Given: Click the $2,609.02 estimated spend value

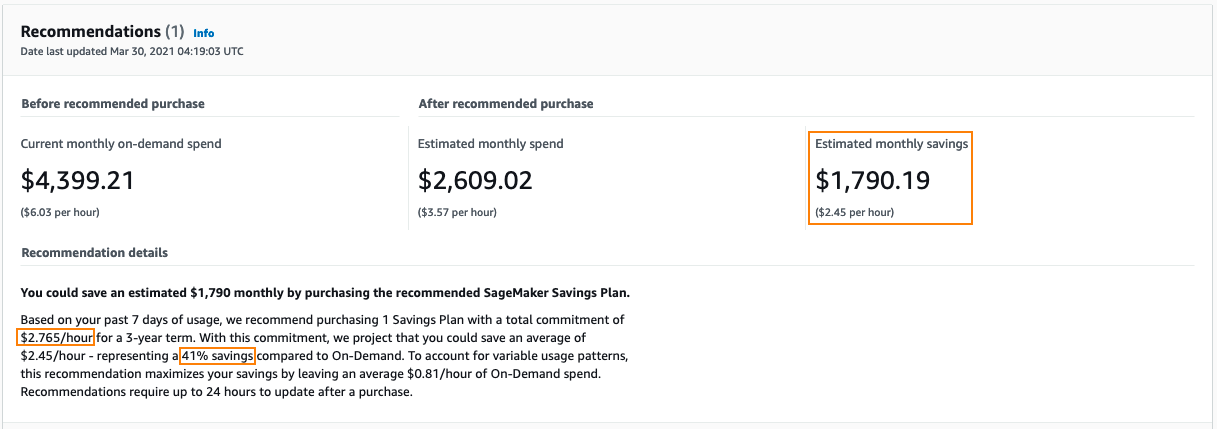Looking at the screenshot, I should [475, 180].
